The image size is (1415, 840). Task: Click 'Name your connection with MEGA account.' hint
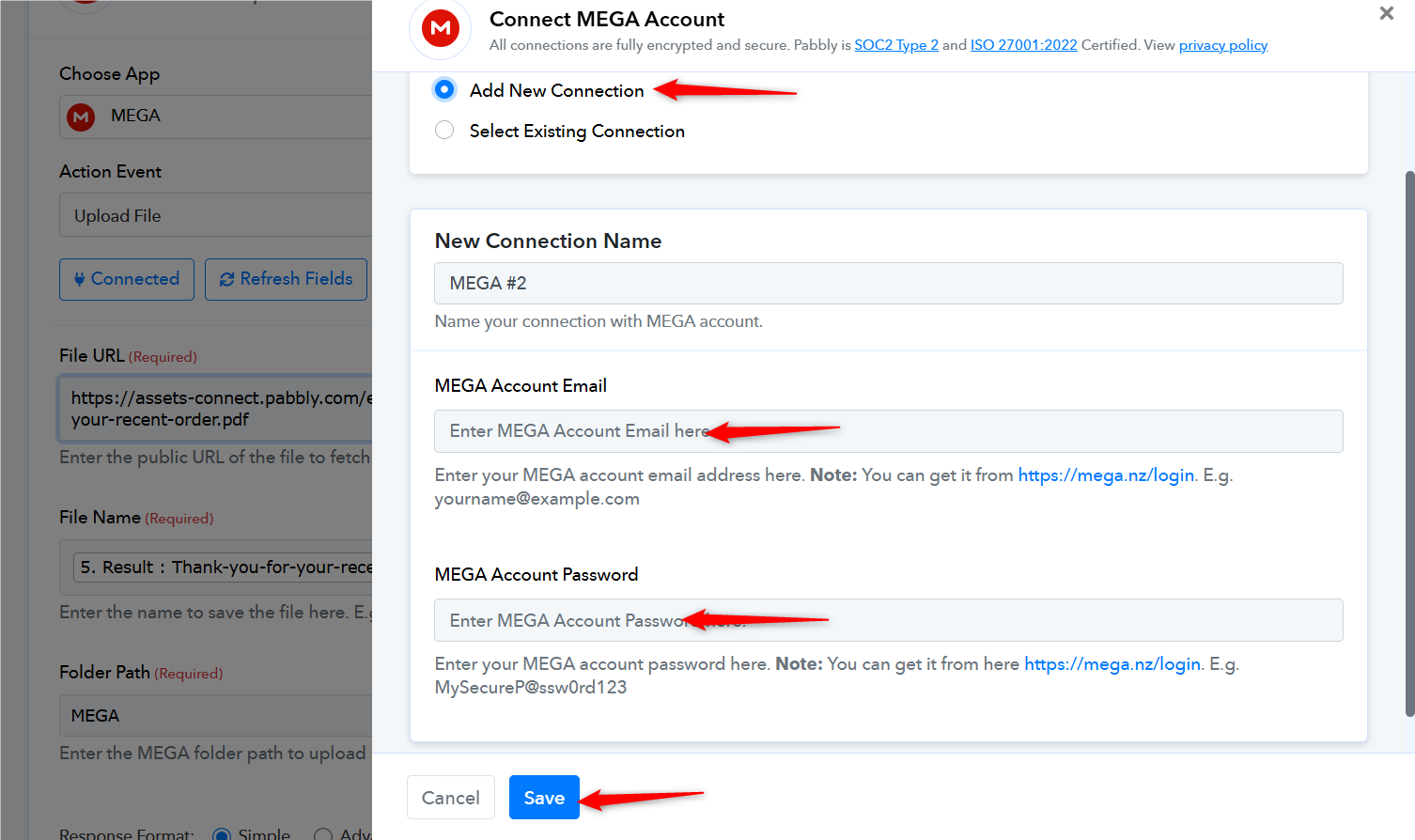coord(599,321)
